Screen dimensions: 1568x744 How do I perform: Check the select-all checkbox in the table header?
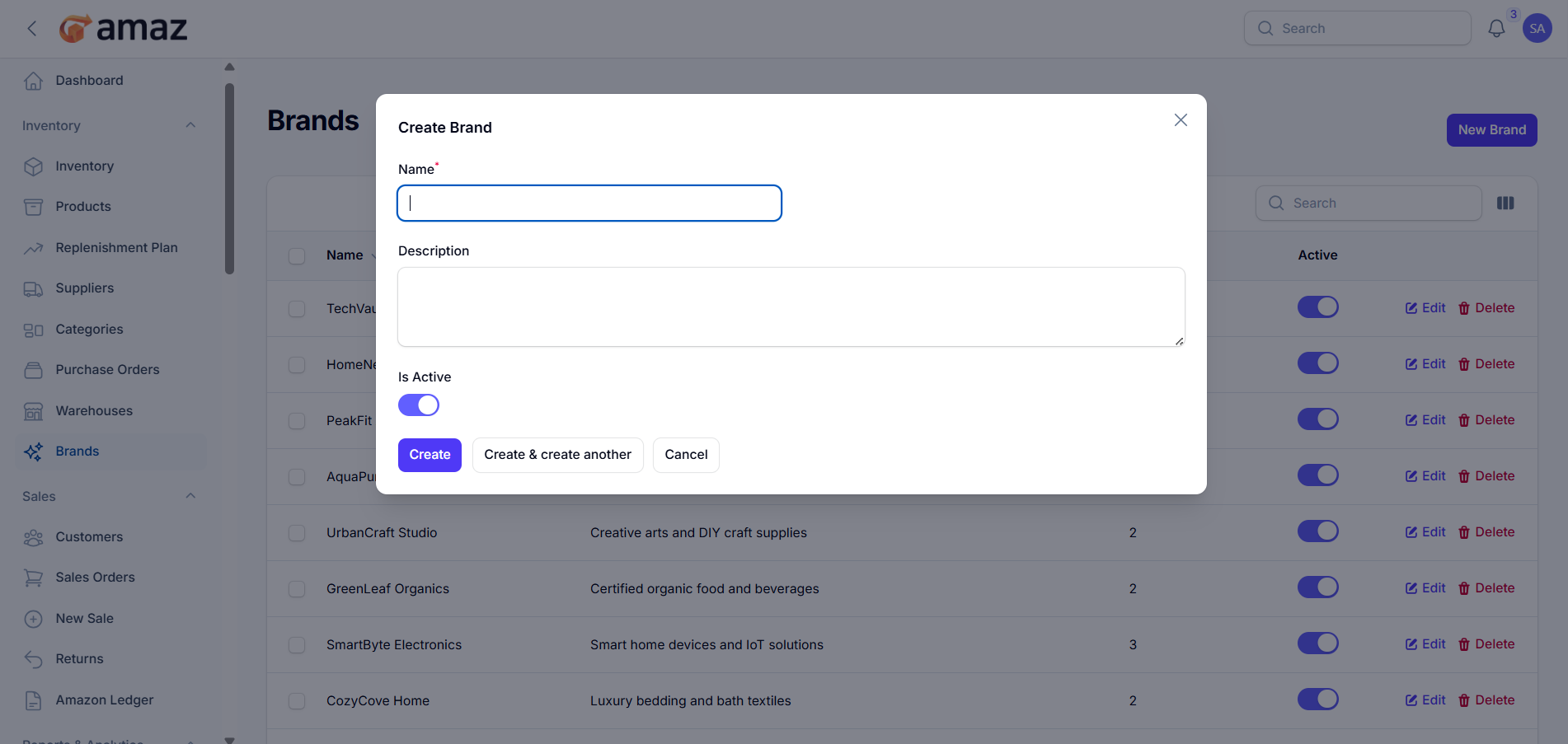[x=297, y=255]
